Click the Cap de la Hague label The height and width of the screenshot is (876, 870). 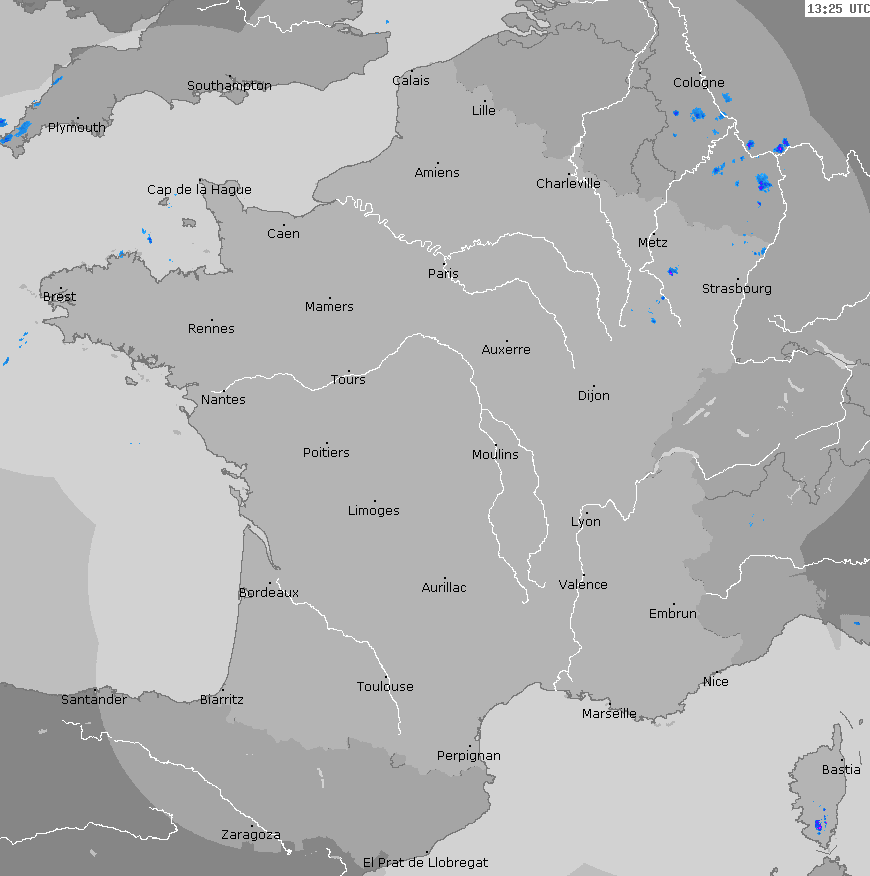[199, 190]
